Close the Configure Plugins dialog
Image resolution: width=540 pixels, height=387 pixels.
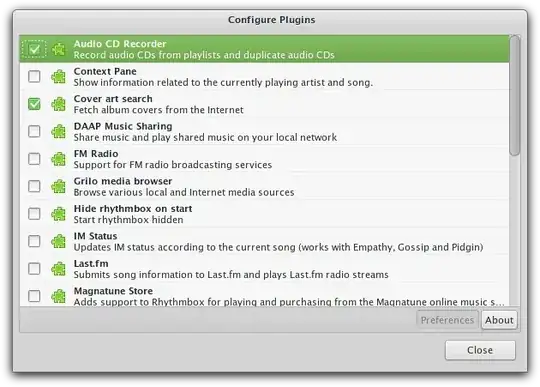480,350
